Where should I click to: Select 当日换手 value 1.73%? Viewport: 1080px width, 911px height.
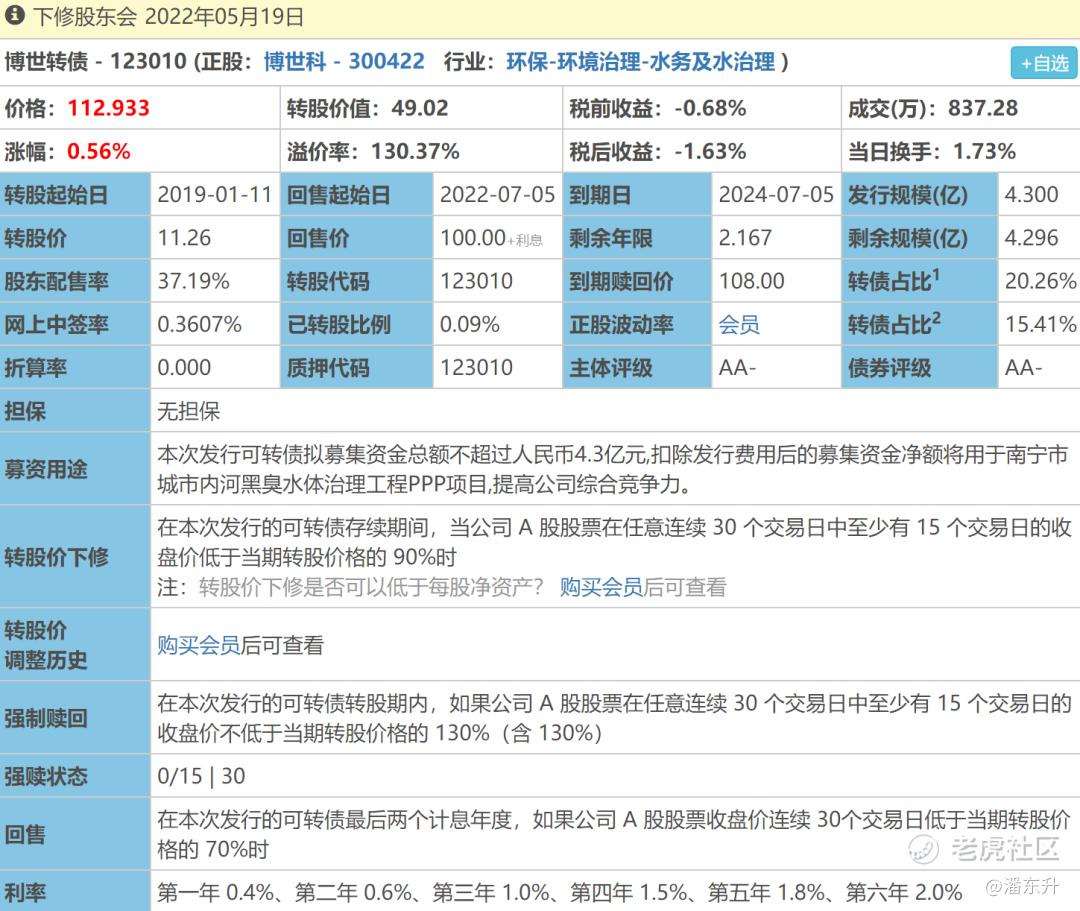pos(984,151)
